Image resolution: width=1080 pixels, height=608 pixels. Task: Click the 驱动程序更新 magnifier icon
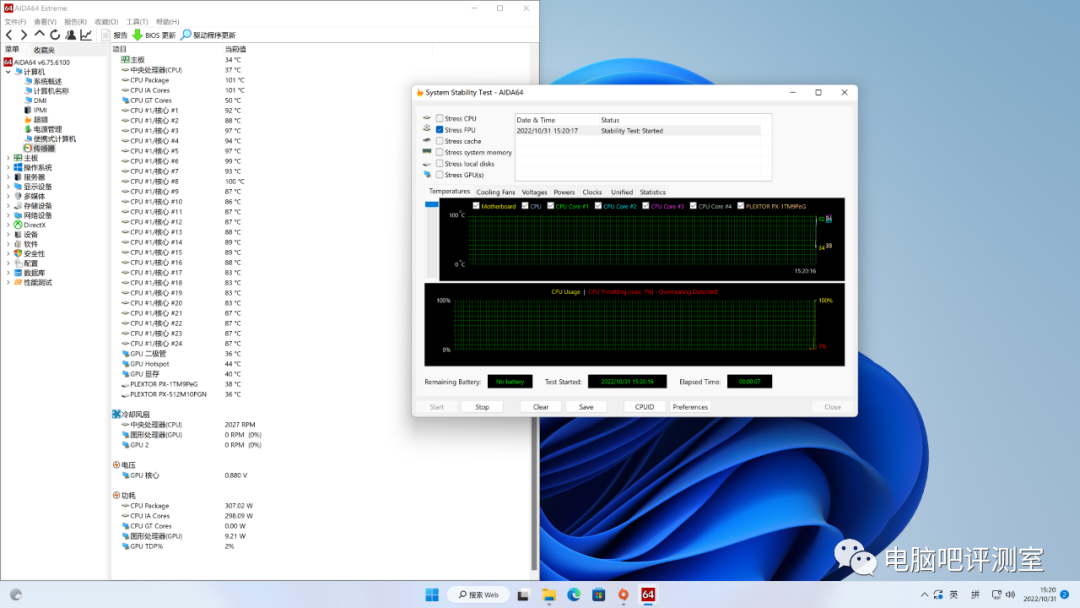(186, 34)
